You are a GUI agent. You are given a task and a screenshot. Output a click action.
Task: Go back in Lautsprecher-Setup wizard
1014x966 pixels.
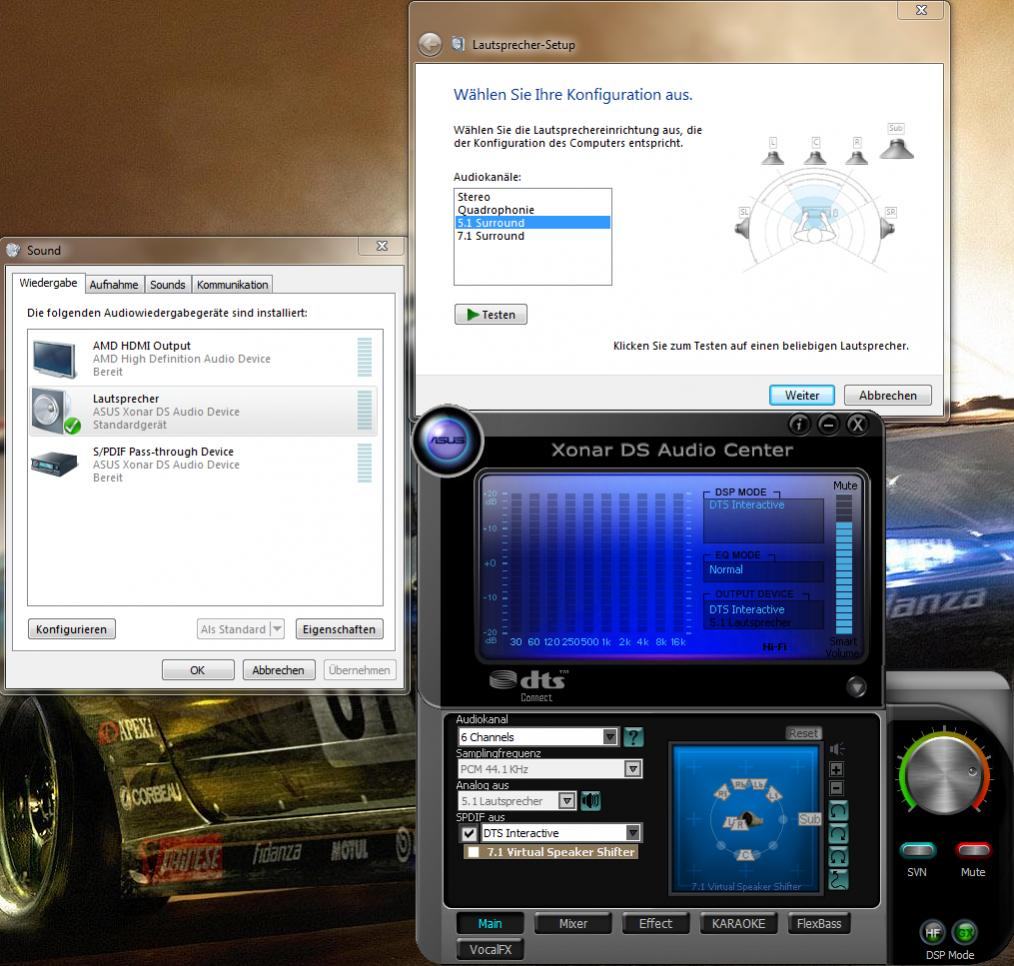tap(430, 45)
